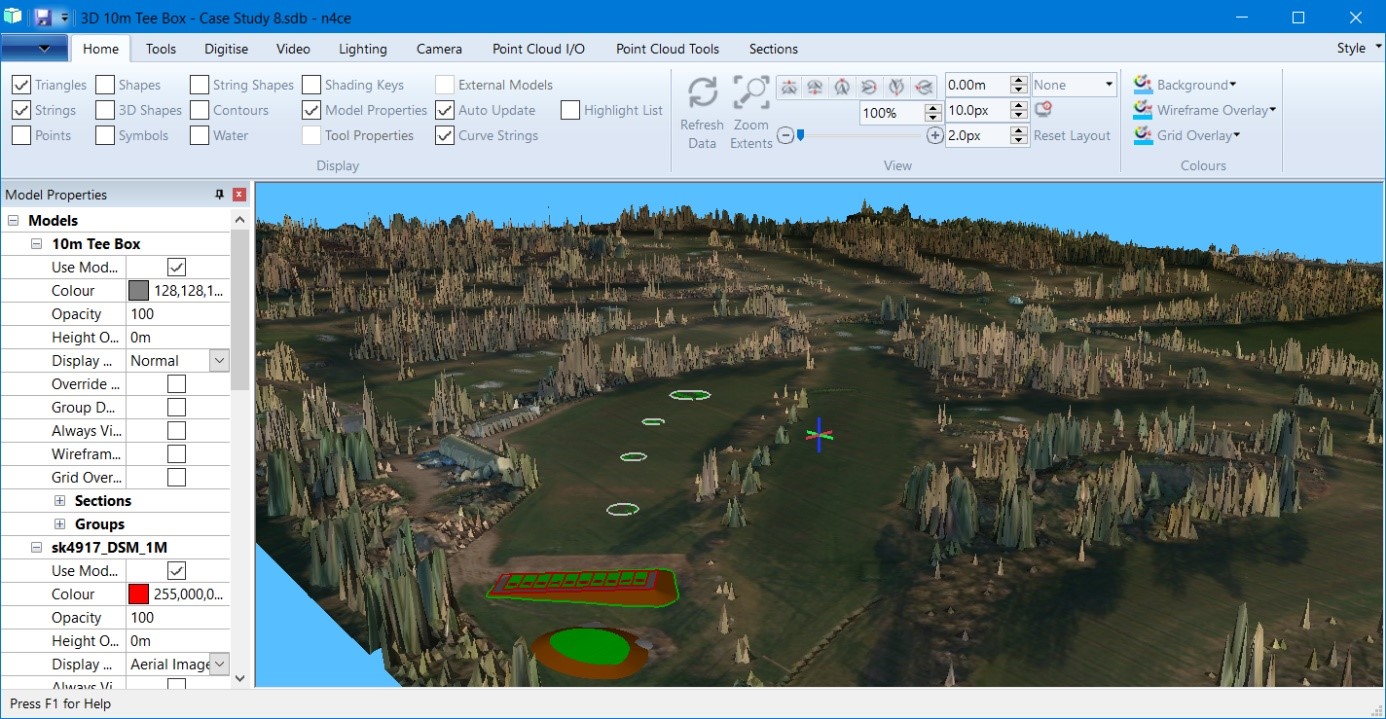Click the blue-red axis marker in viewport
The image size is (1386, 719).
pyautogui.click(x=819, y=434)
